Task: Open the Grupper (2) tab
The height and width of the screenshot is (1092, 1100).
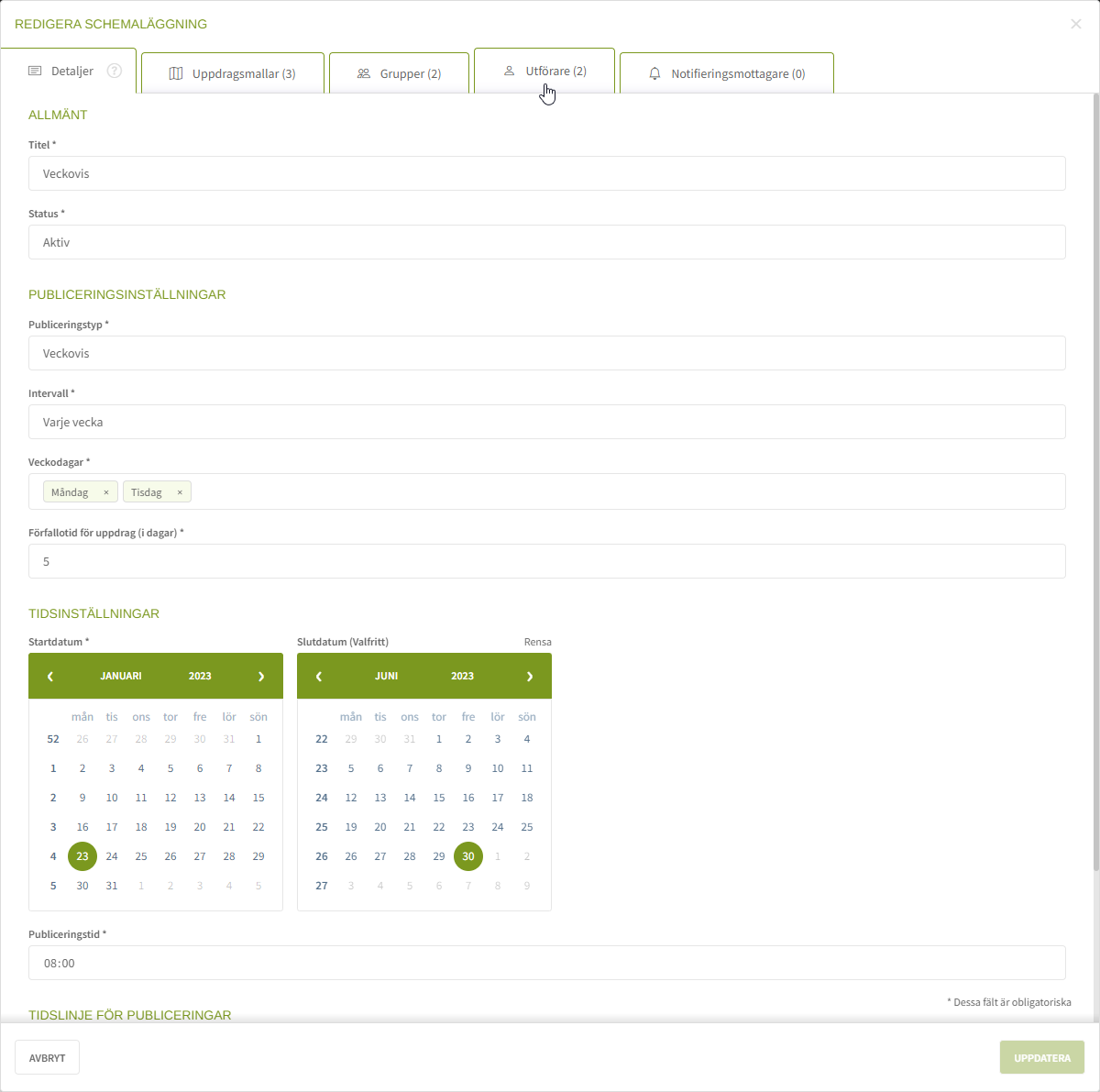Action: tap(399, 73)
